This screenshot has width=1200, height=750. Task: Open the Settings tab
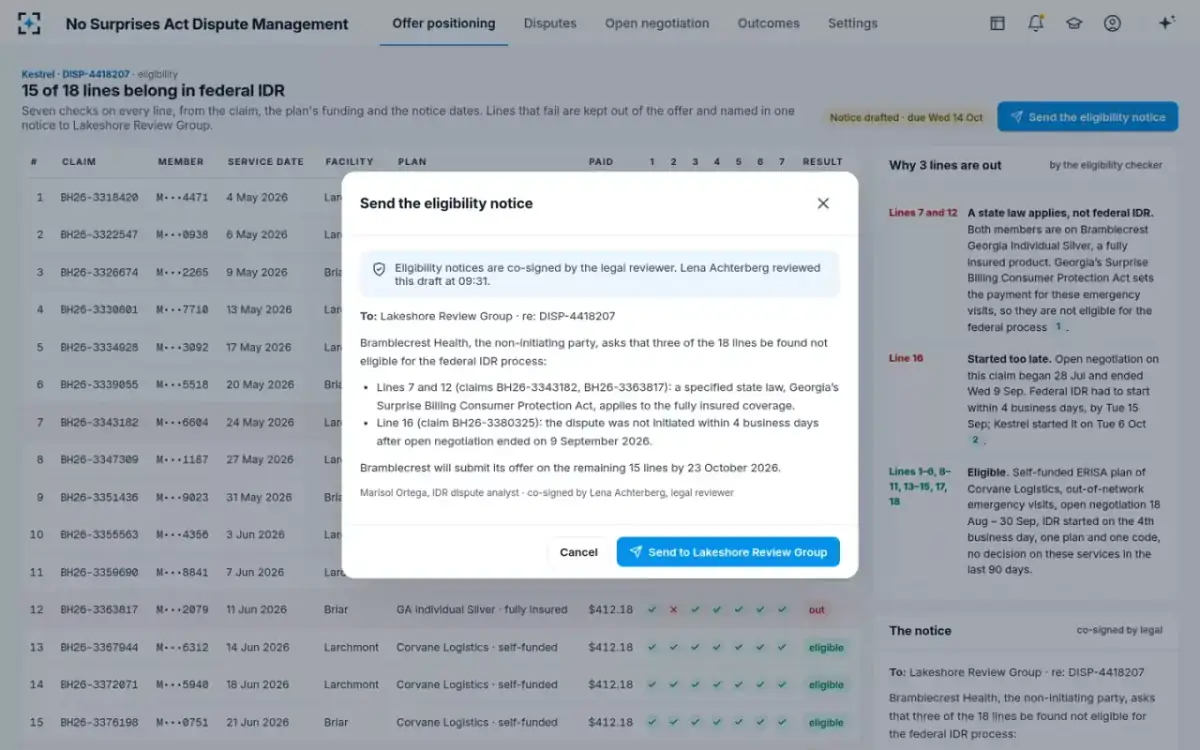click(853, 24)
